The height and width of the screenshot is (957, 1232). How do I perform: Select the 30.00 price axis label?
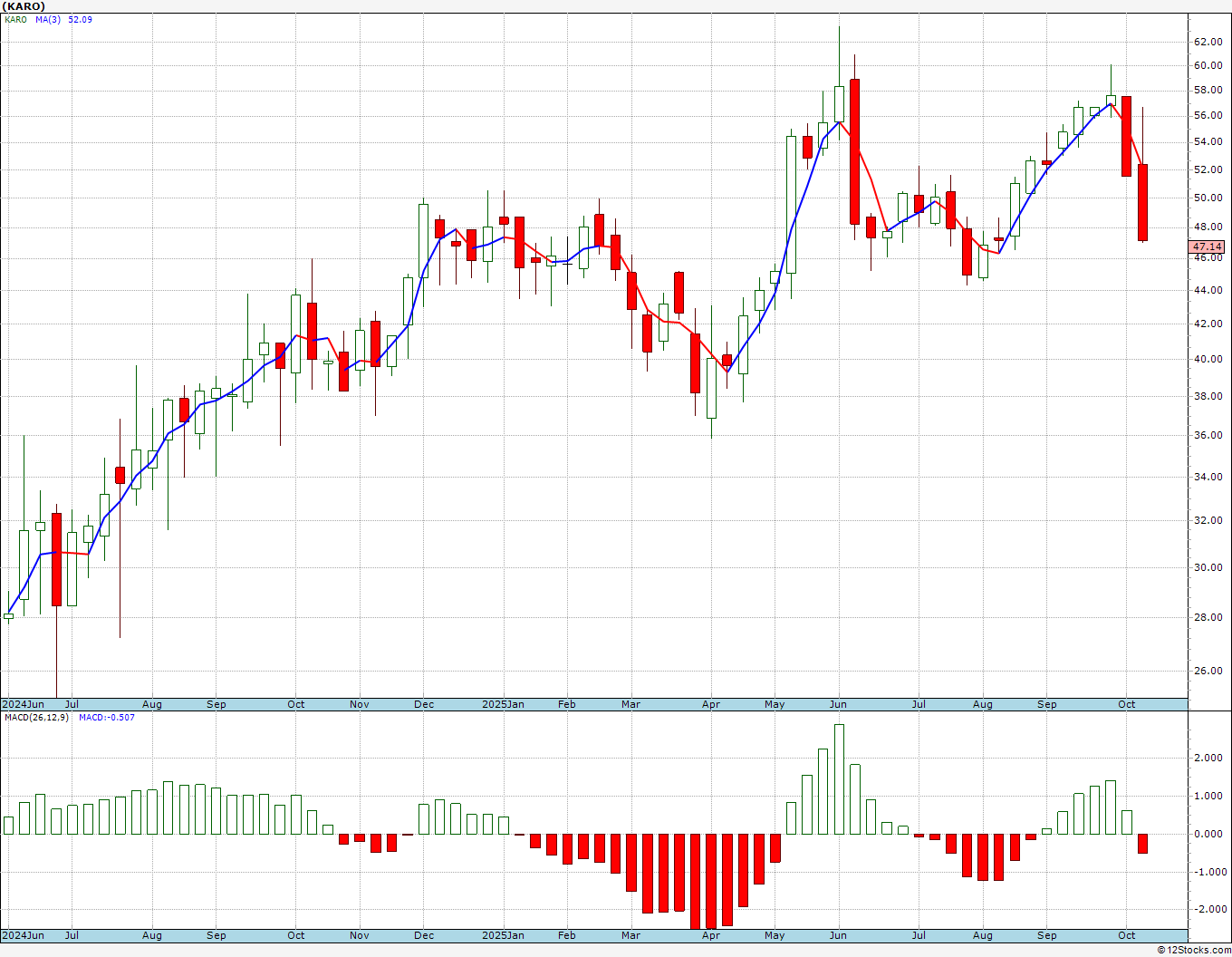1208,567
